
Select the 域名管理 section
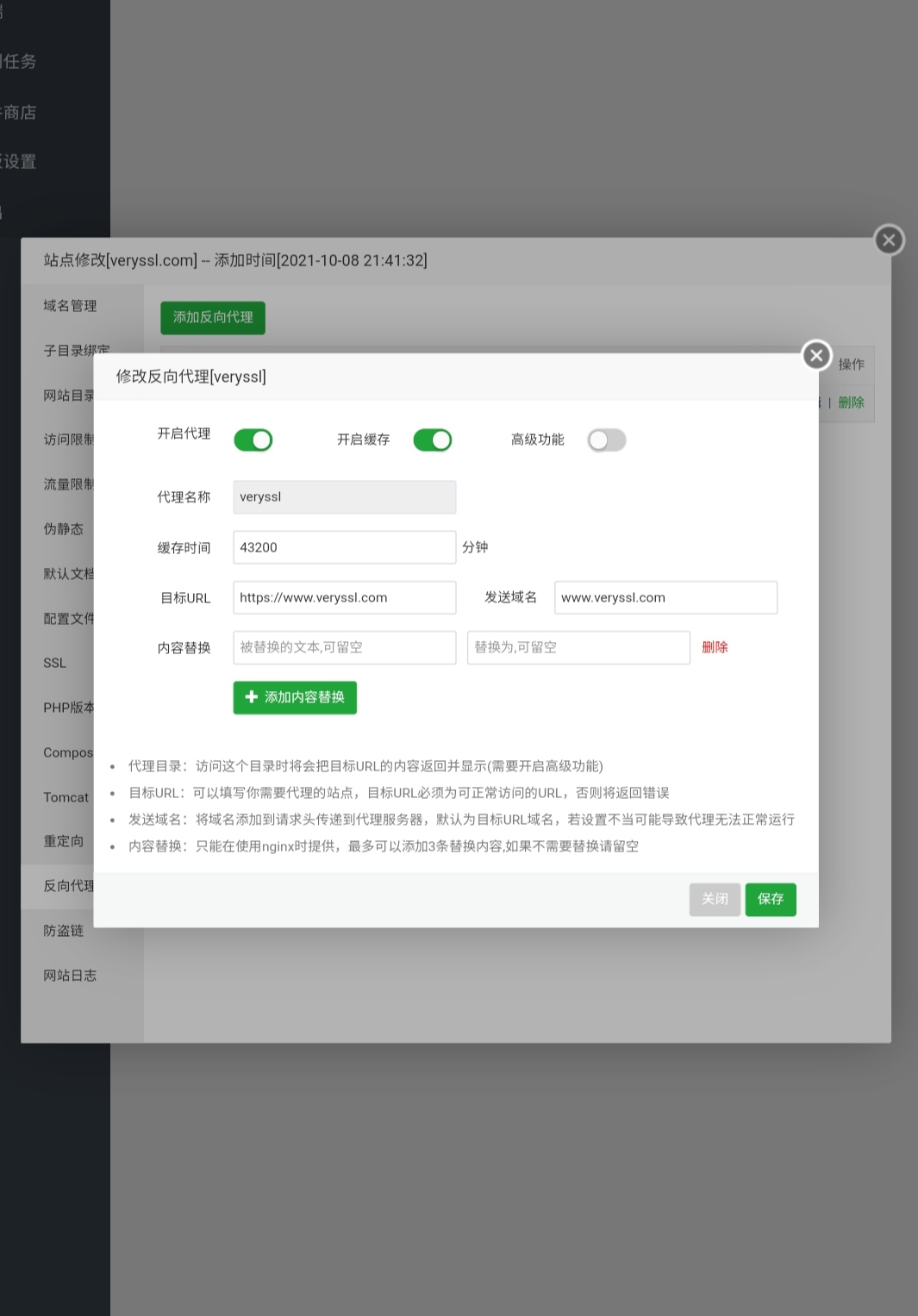pyautogui.click(x=69, y=306)
